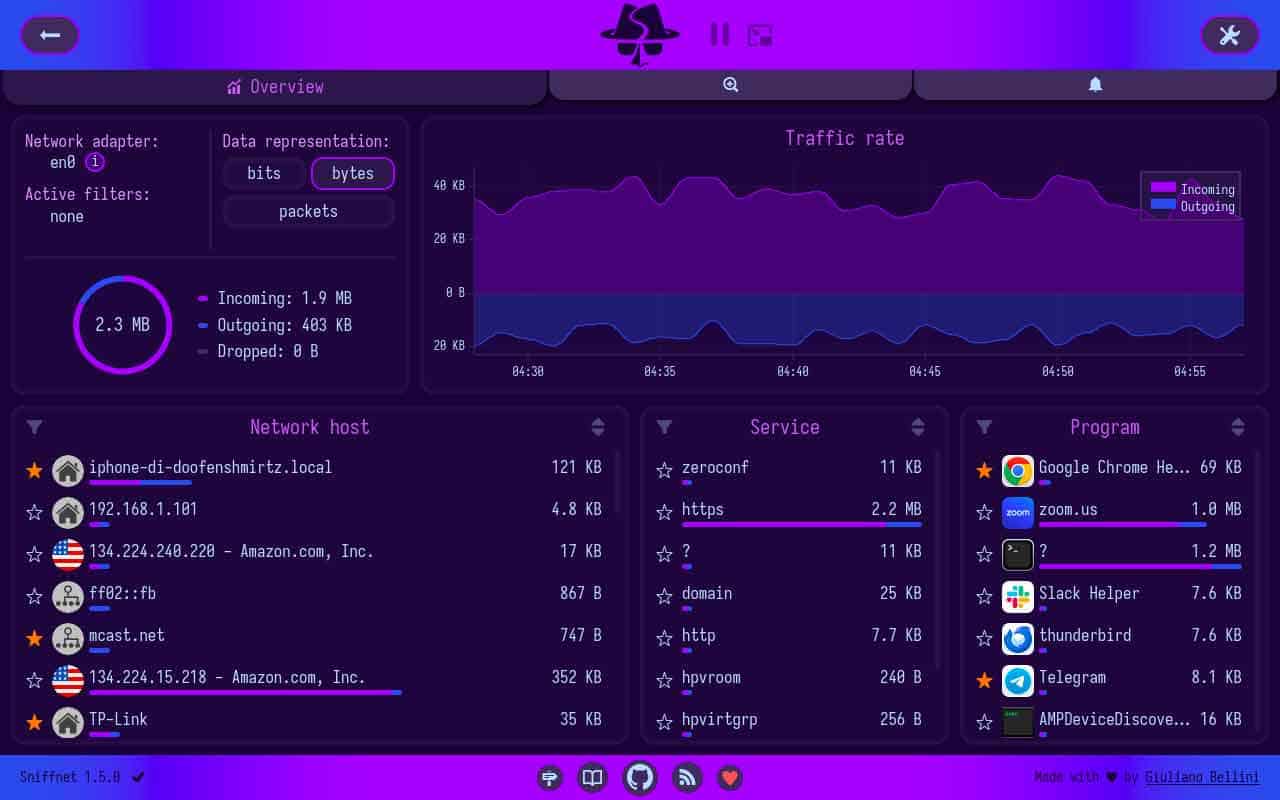
Task: Open settings with the wrench icon
Action: (x=1229, y=35)
